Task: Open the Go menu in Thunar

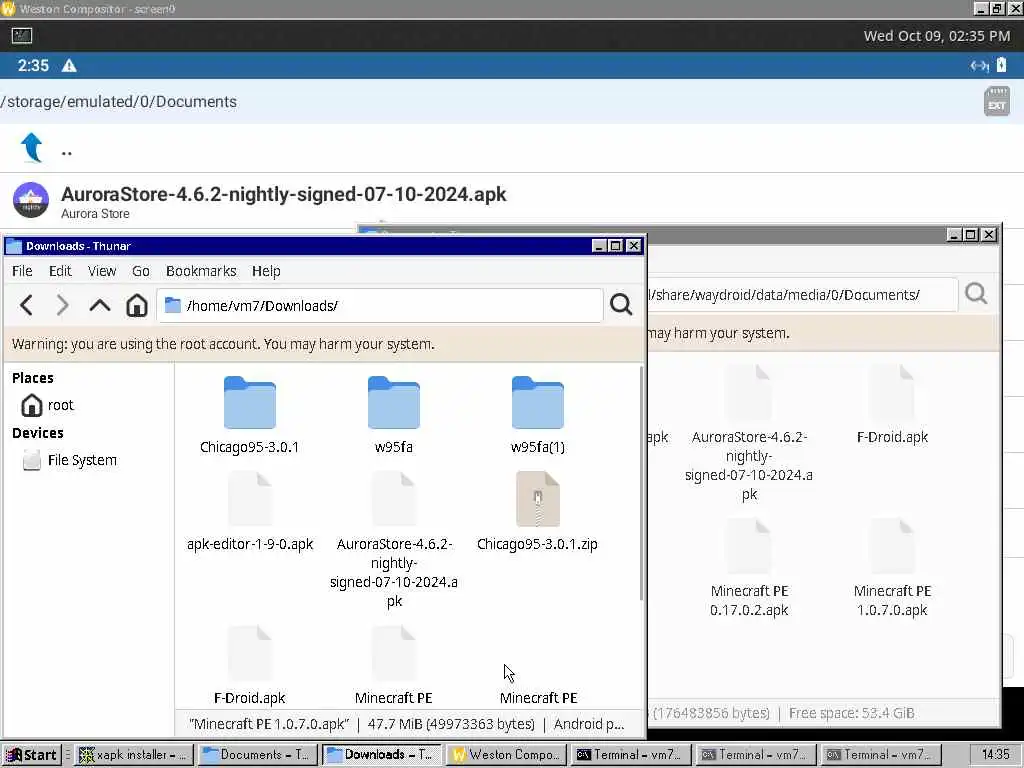Action: [x=140, y=271]
